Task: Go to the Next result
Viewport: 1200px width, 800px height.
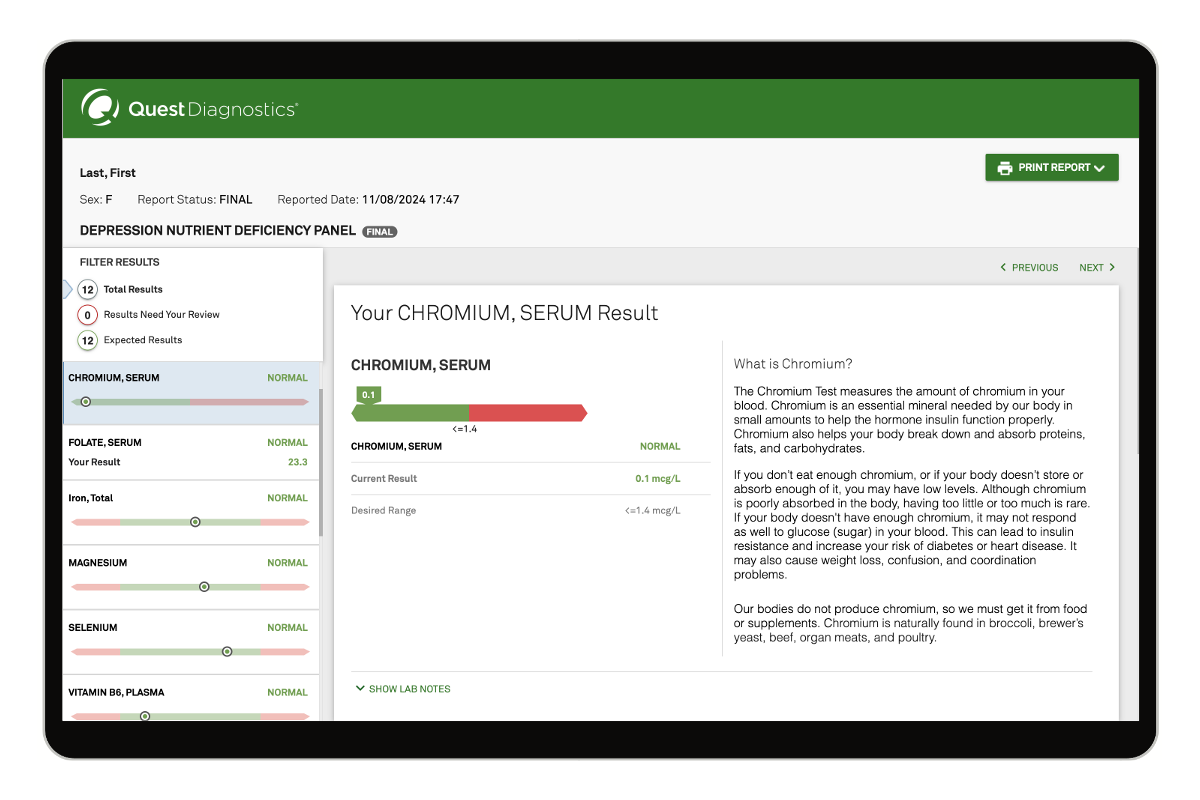Action: (x=1091, y=268)
